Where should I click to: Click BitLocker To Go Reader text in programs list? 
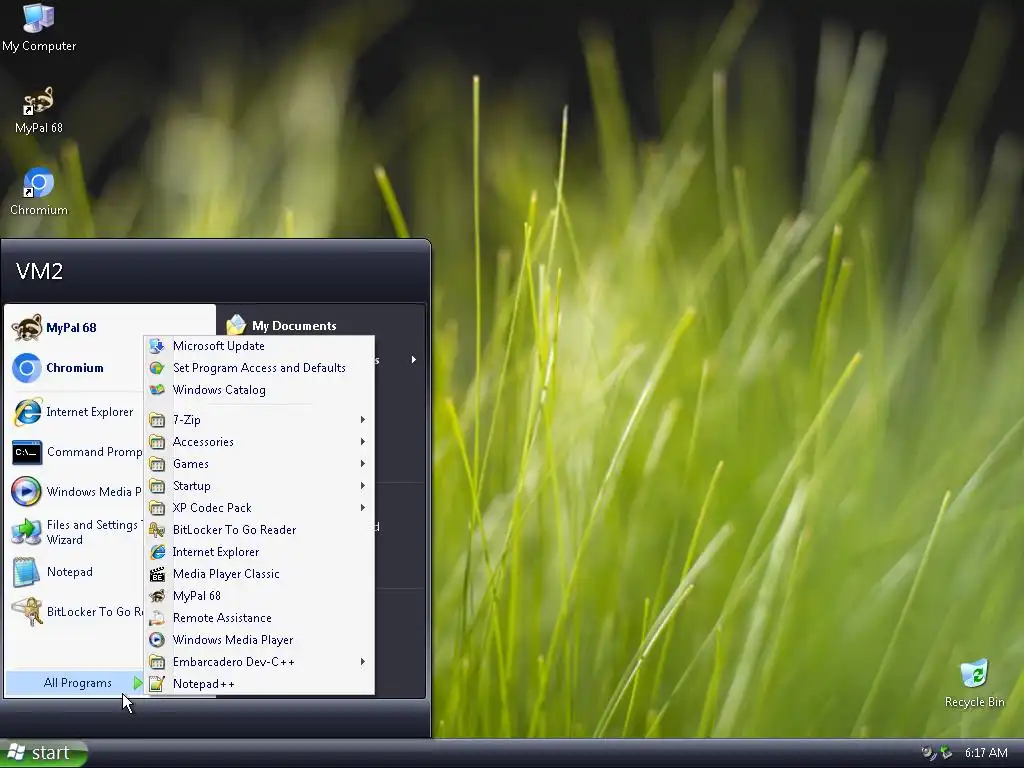tap(234, 530)
